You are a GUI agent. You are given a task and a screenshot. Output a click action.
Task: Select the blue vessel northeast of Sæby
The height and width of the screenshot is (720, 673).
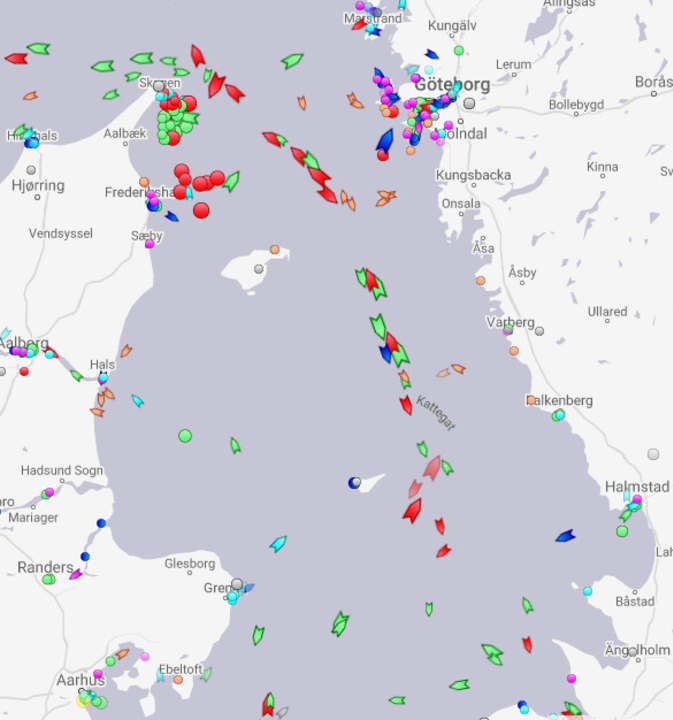172,215
